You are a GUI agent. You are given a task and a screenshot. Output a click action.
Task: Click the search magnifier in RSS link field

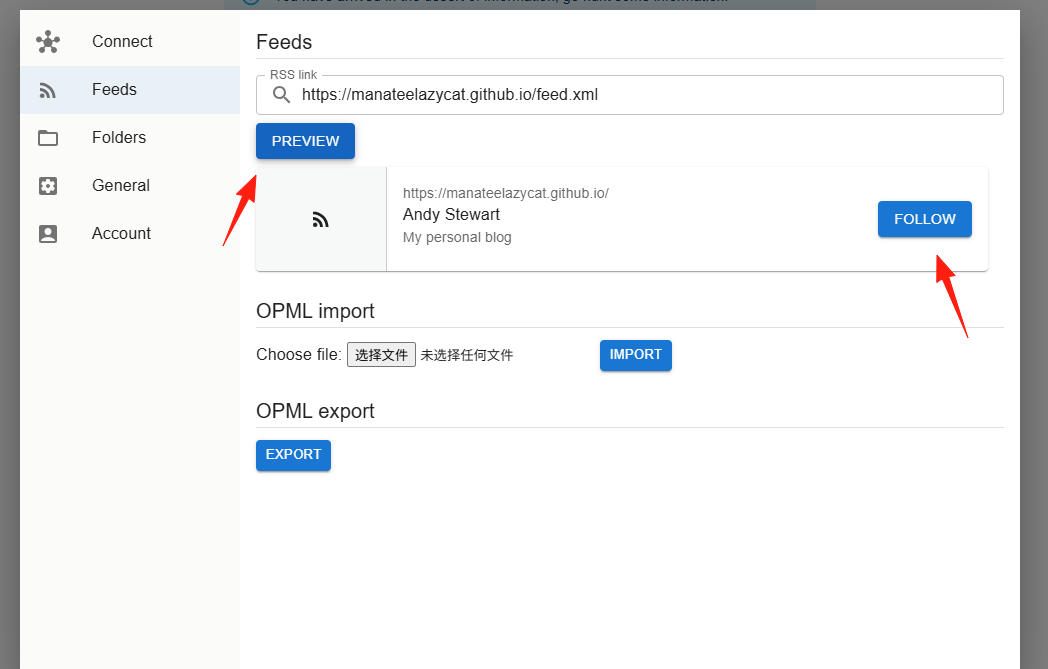coord(281,95)
